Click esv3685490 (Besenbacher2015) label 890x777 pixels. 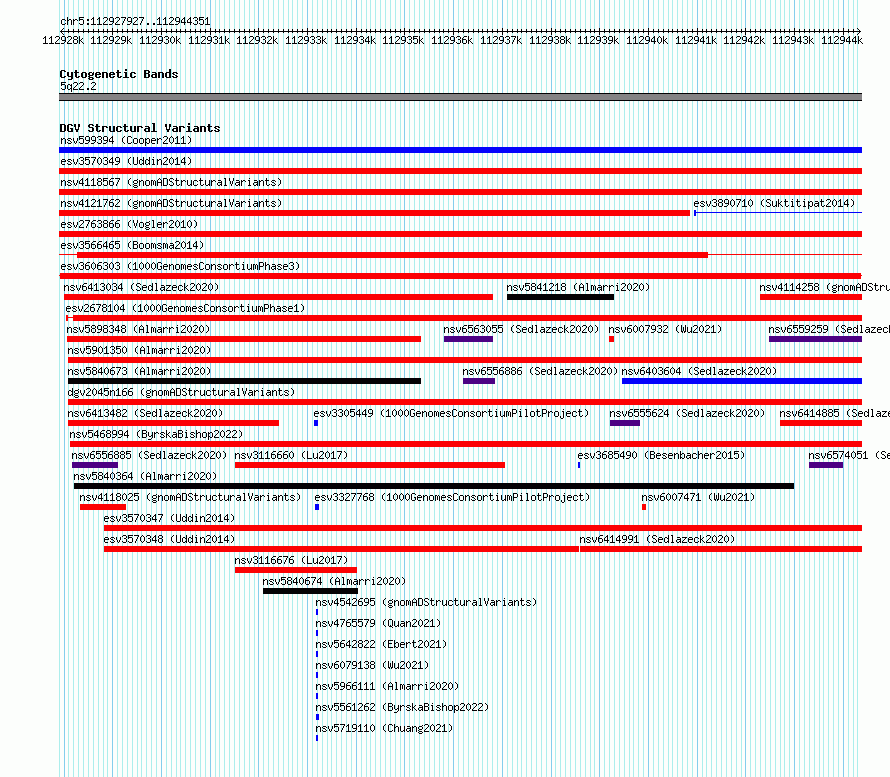click(661, 455)
